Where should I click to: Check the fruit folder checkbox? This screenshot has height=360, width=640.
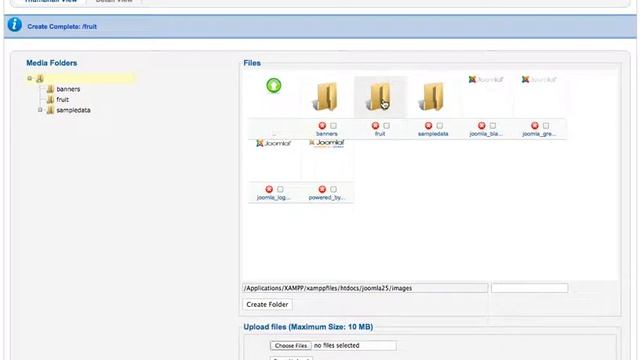tap(387, 126)
